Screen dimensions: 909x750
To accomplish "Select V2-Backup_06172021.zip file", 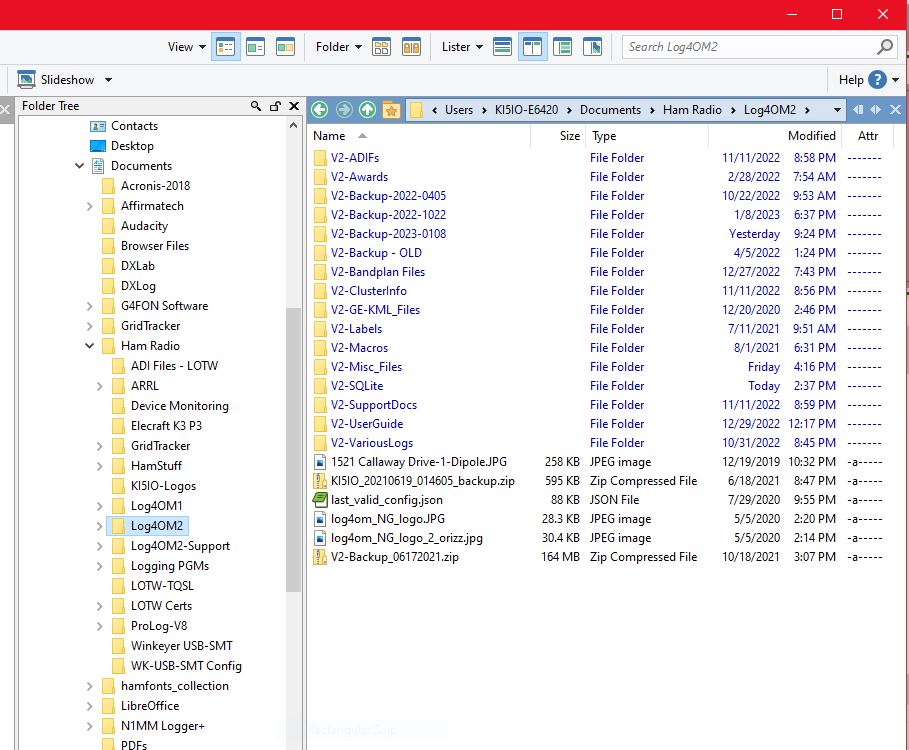I will [x=395, y=557].
